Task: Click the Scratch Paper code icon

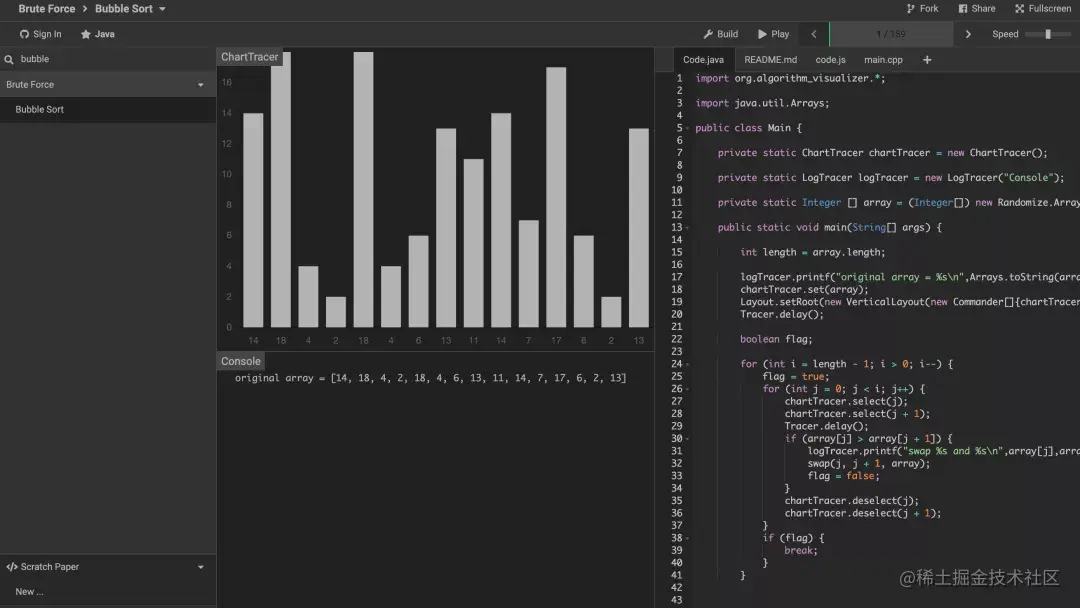Action: pos(12,567)
